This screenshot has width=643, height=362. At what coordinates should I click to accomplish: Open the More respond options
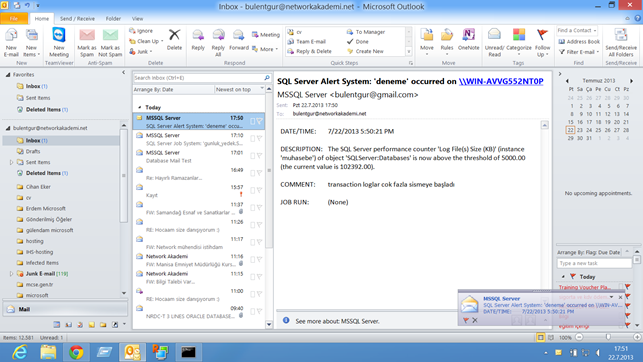click(x=265, y=49)
